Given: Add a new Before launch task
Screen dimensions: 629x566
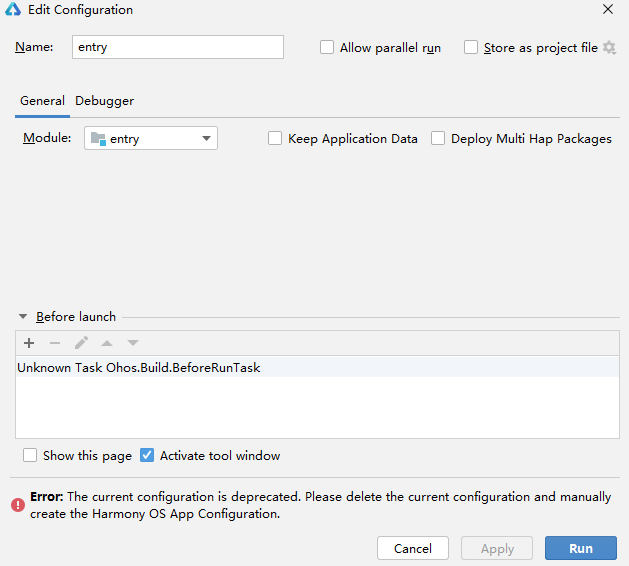Looking at the screenshot, I should click(x=29, y=343).
